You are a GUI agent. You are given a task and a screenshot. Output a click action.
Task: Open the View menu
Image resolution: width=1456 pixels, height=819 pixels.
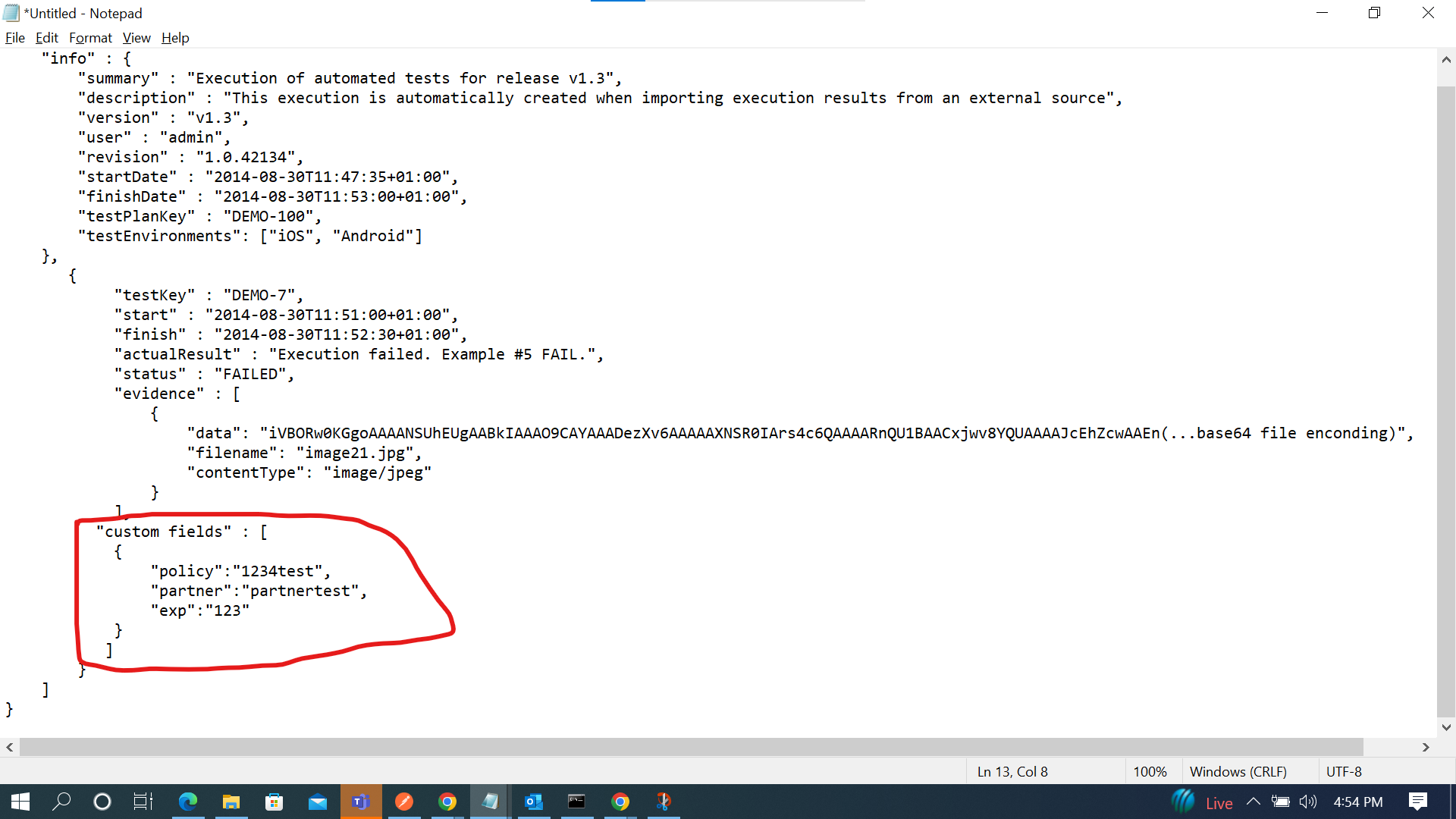[136, 38]
